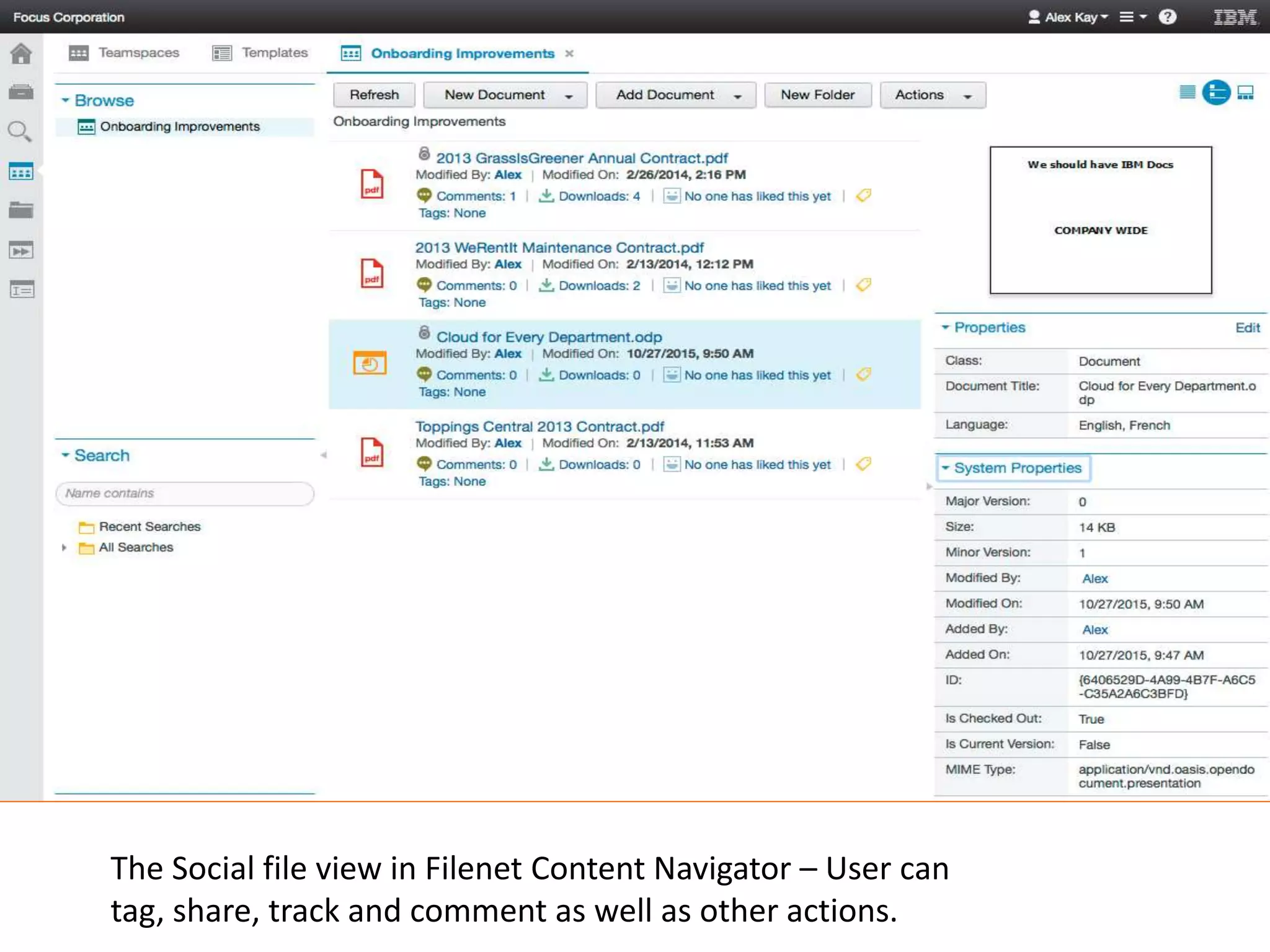This screenshot has height=952, width=1270.
Task: Click presentation icon of Cloud for Every Department
Action: pos(370,363)
